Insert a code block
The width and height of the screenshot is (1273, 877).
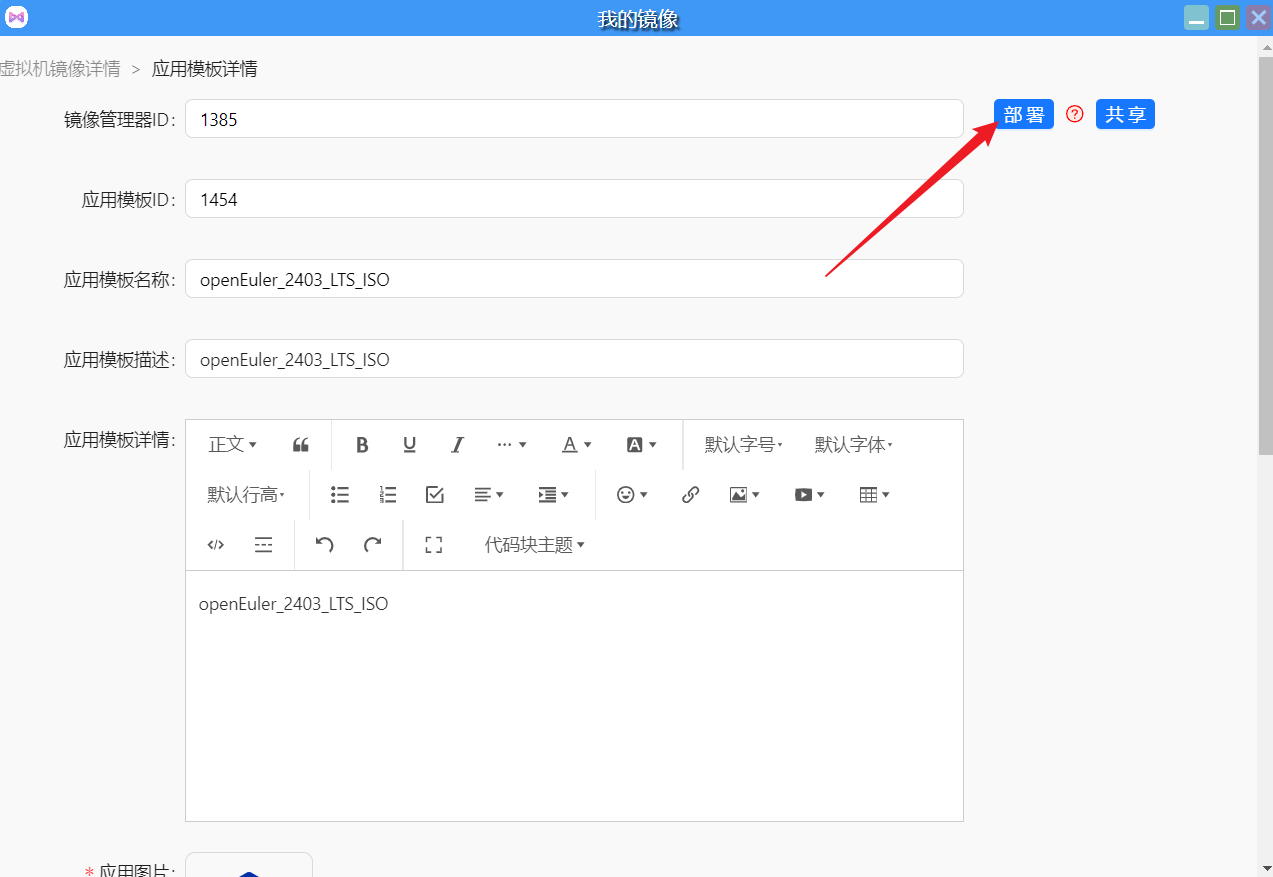coord(215,545)
